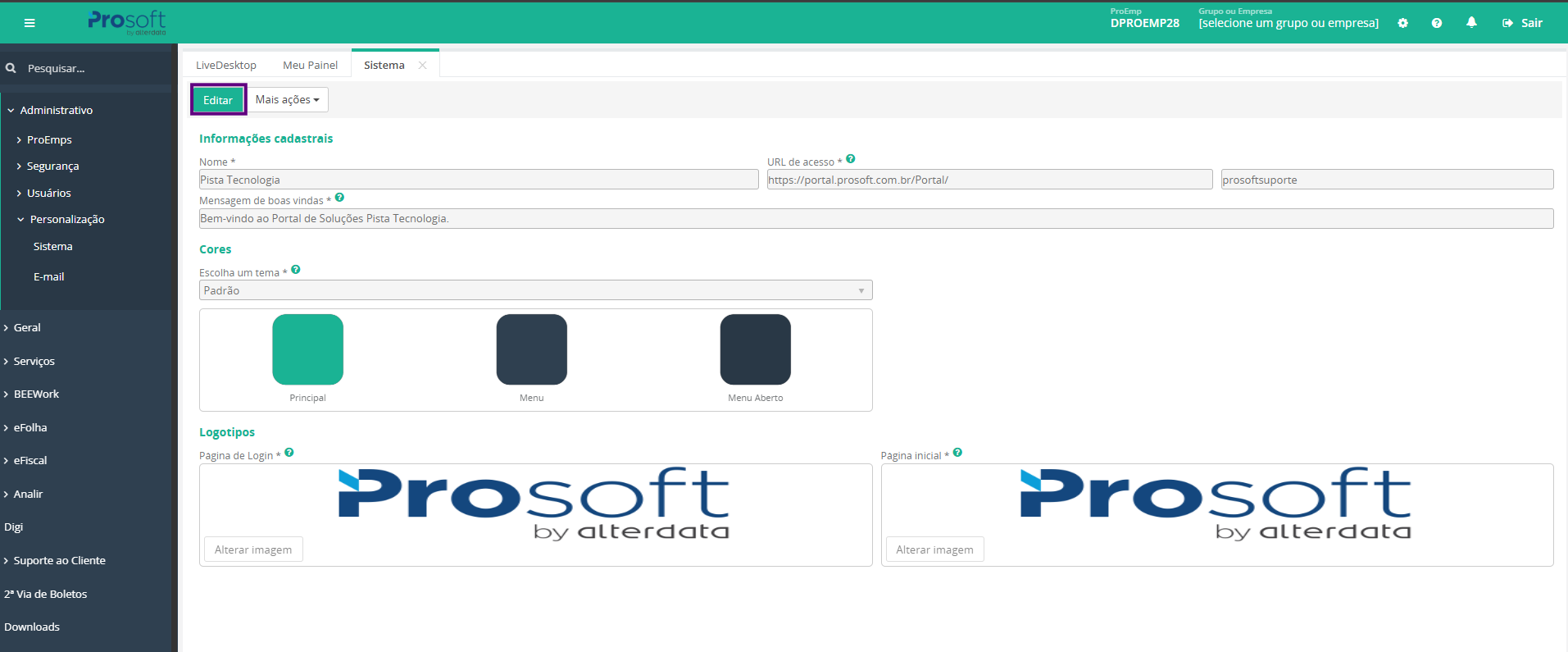Open 2ª Via de Boletos
The height and width of the screenshot is (652, 1568).
[x=46, y=594]
